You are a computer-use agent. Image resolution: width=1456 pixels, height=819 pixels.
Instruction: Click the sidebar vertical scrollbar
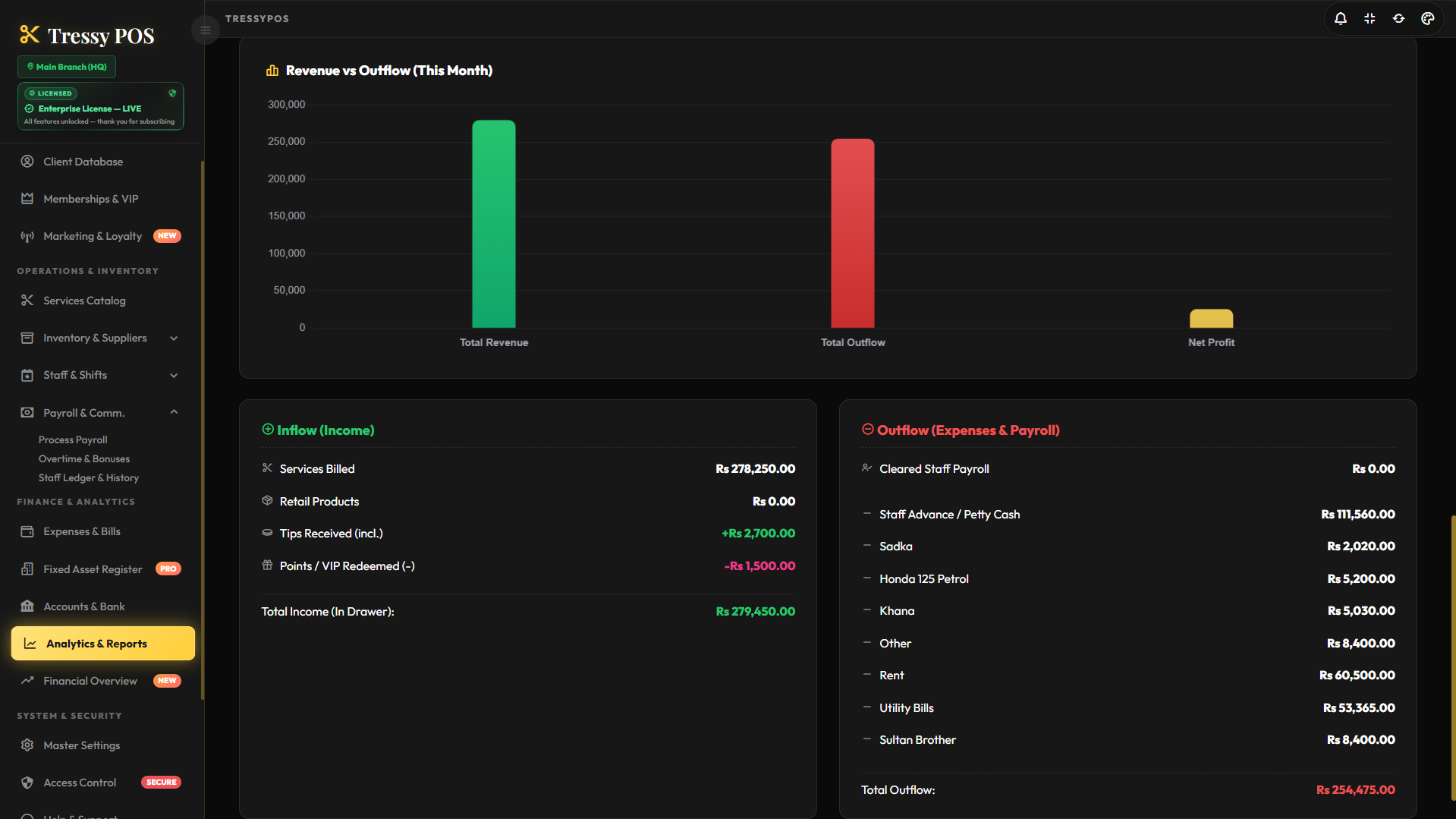tap(202, 430)
